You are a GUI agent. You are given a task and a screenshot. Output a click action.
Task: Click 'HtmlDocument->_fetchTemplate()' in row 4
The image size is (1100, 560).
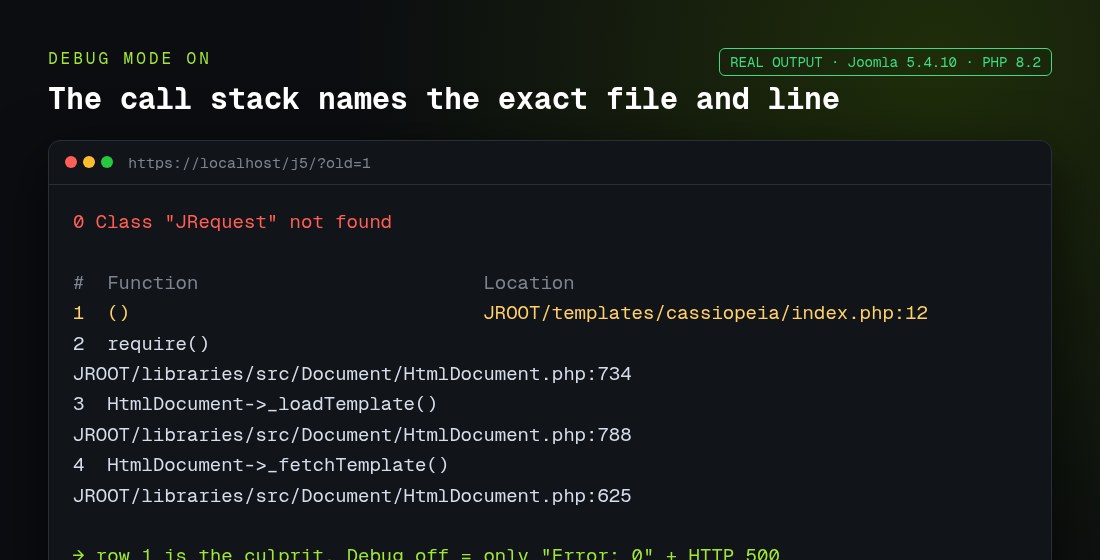[278, 465]
